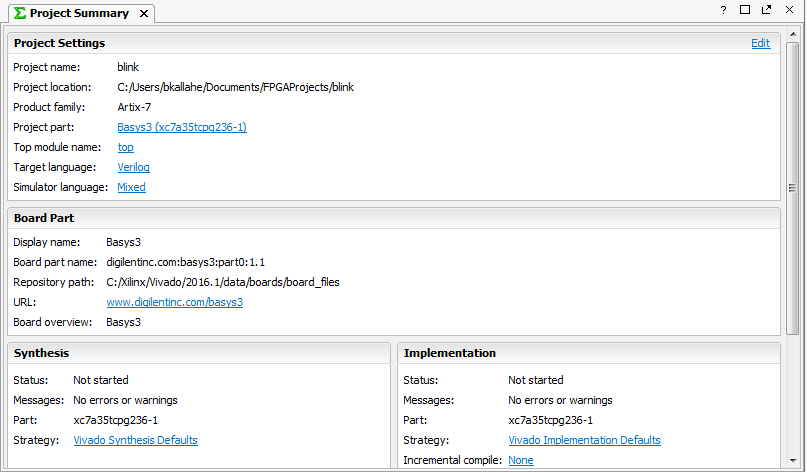Click the scrollbar down arrow
807x472 pixels.
tap(793, 461)
